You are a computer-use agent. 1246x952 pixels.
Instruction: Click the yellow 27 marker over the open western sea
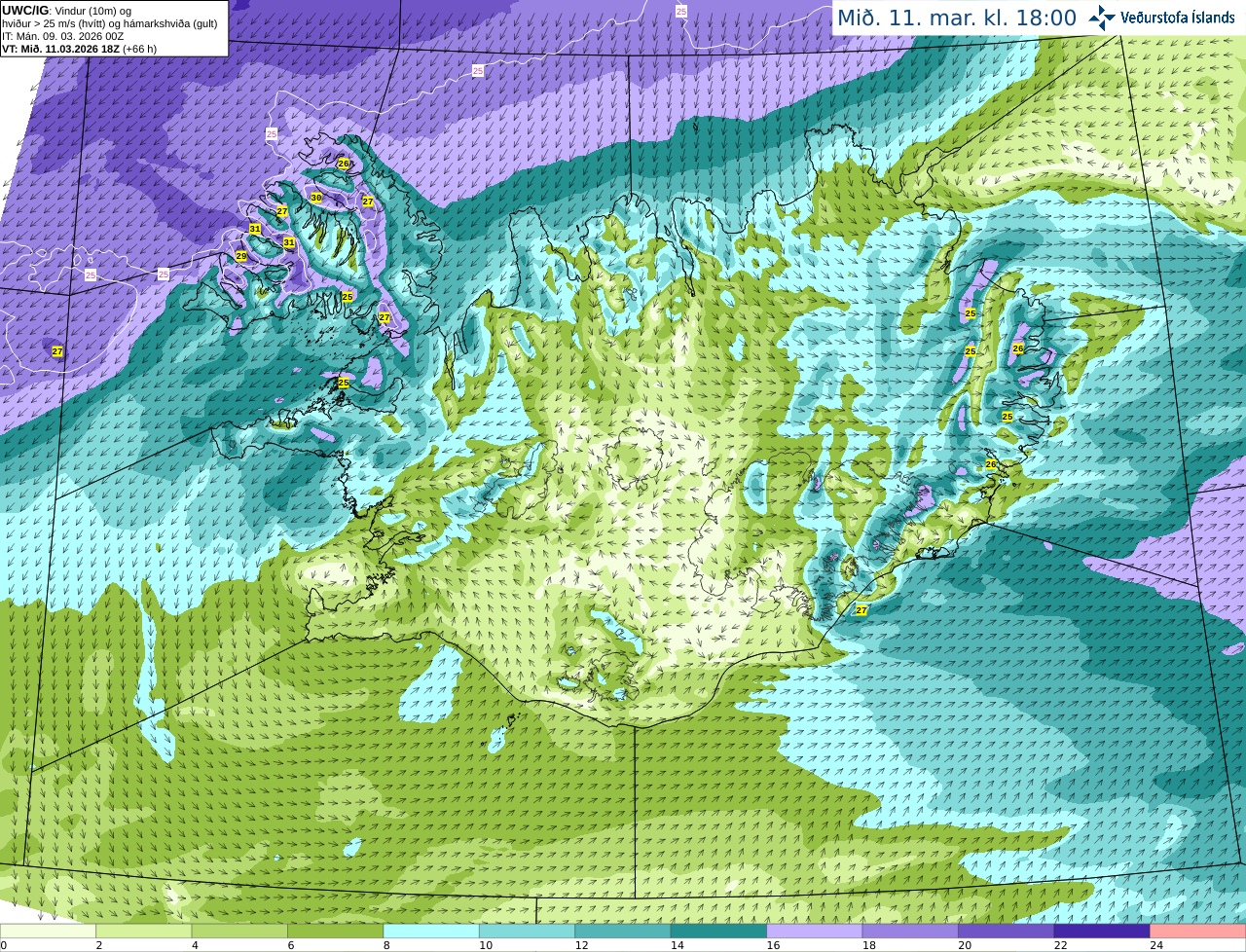click(57, 351)
